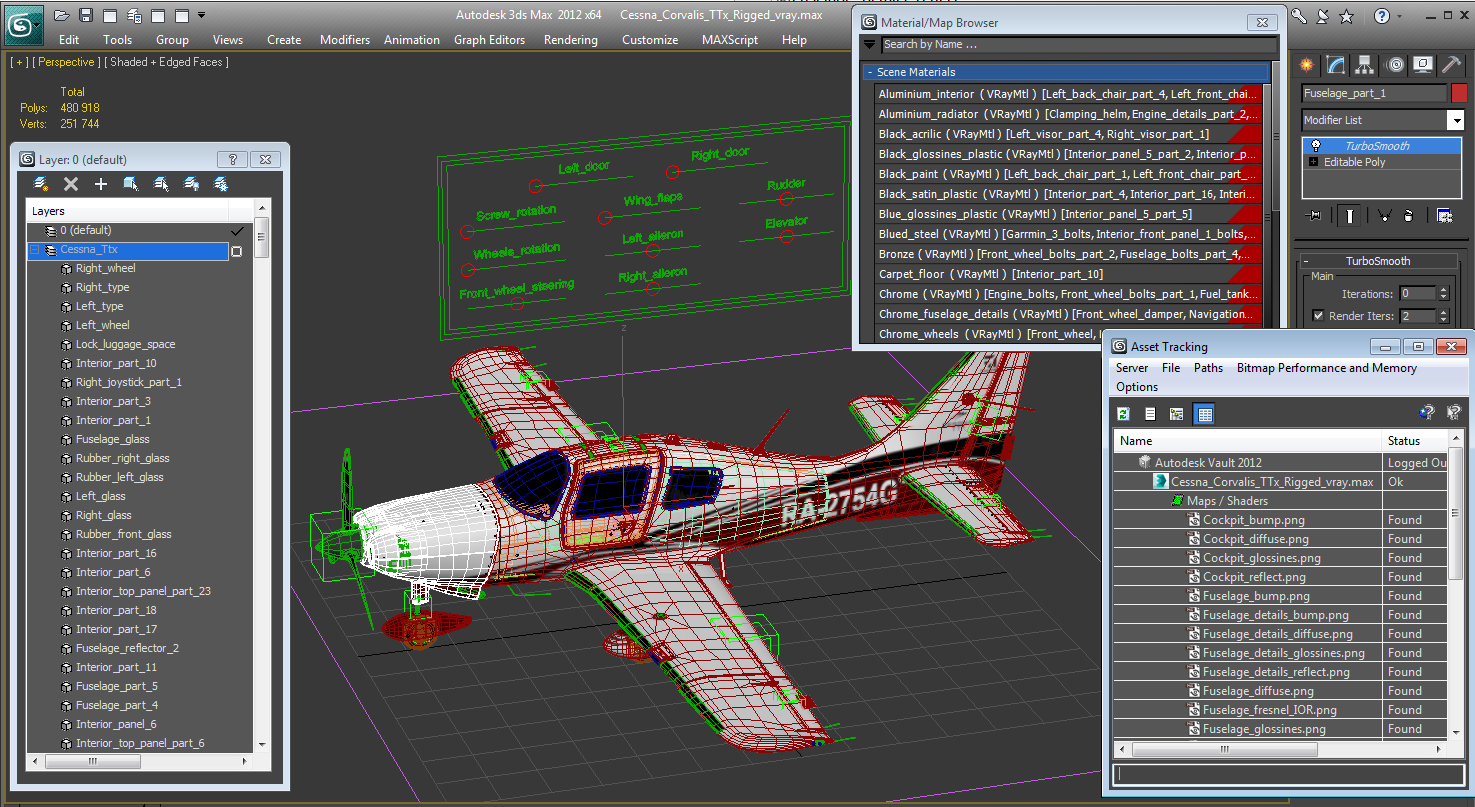Click the main Help question mark icon
This screenshot has height=807, width=1475.
point(1381,16)
